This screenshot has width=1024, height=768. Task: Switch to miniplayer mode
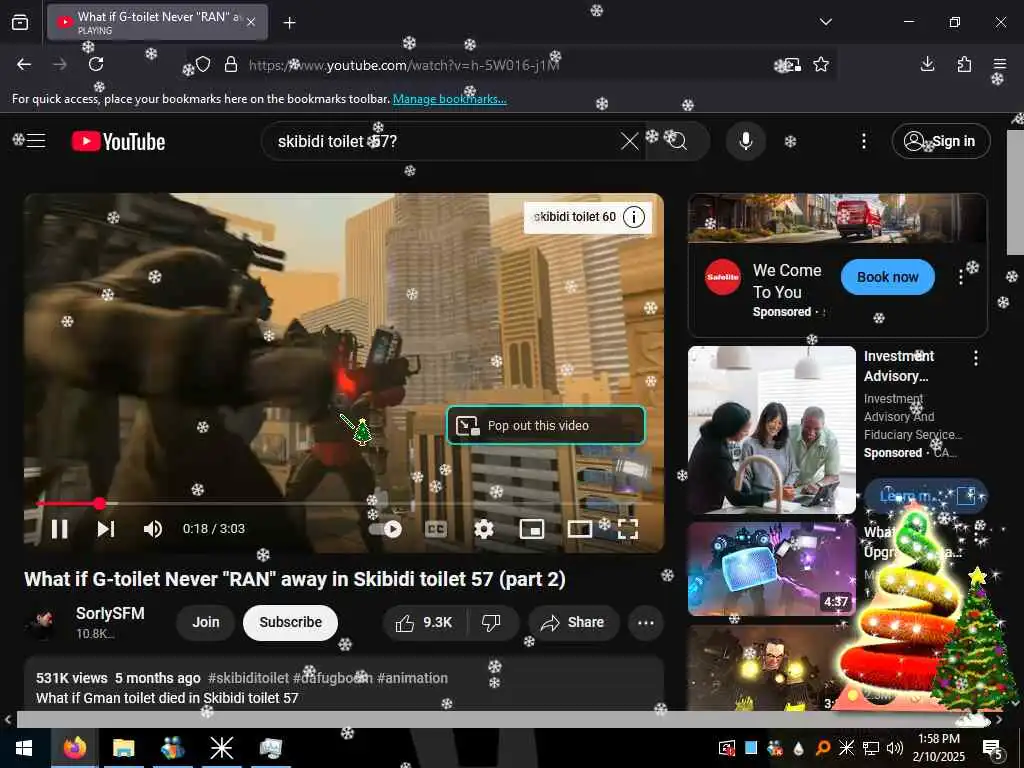[x=532, y=529]
